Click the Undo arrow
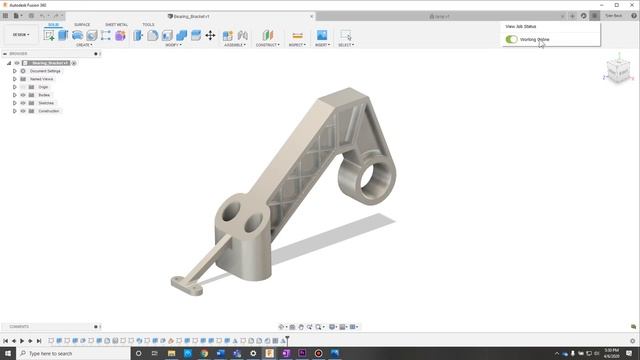The width and height of the screenshot is (640, 360). [42, 16]
